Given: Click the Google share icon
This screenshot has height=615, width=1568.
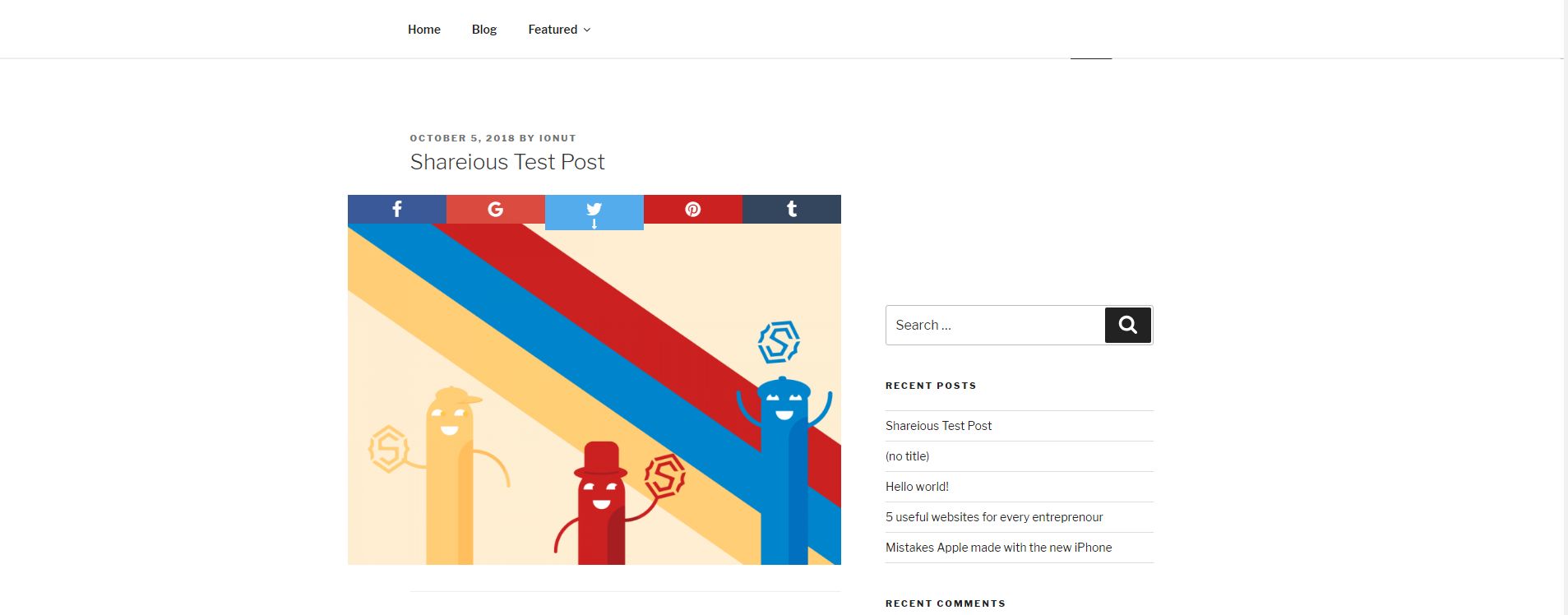Looking at the screenshot, I should point(495,209).
